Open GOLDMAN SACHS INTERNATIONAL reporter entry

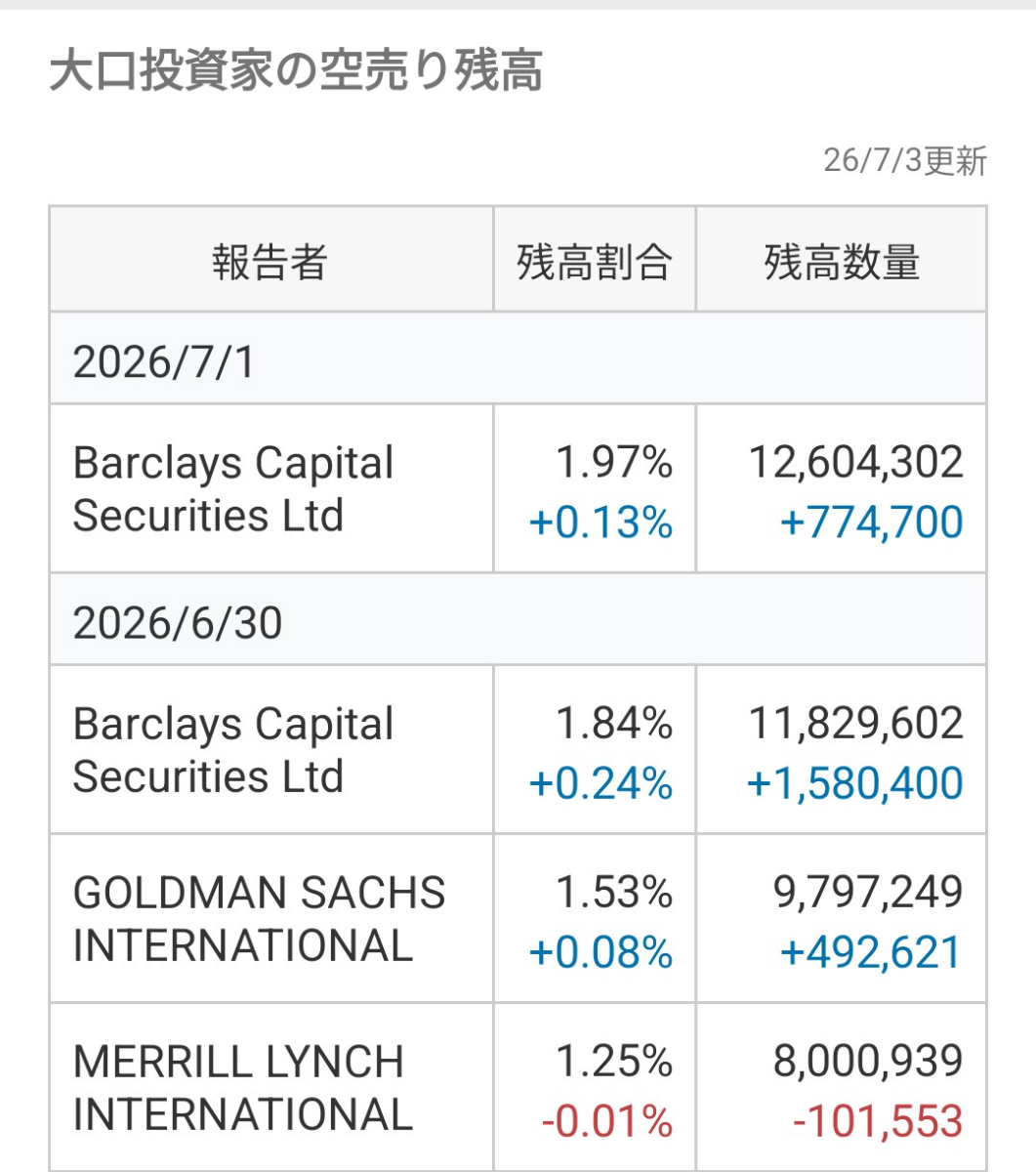[259, 919]
